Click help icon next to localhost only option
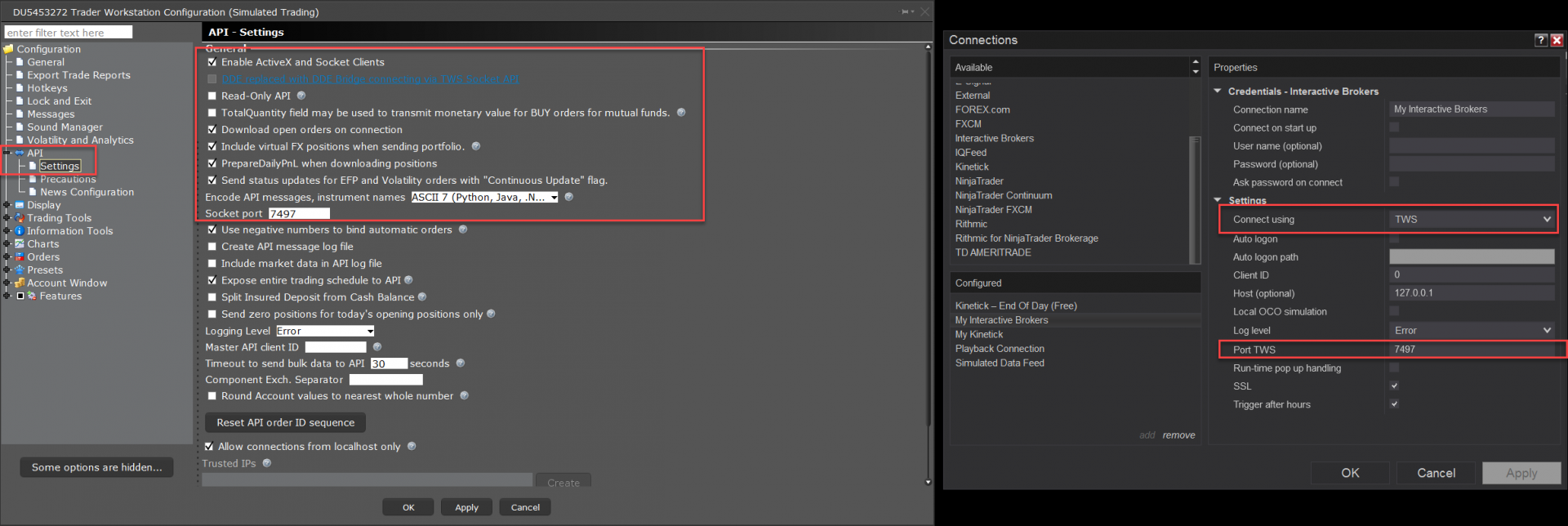The image size is (1568, 526). (412, 447)
